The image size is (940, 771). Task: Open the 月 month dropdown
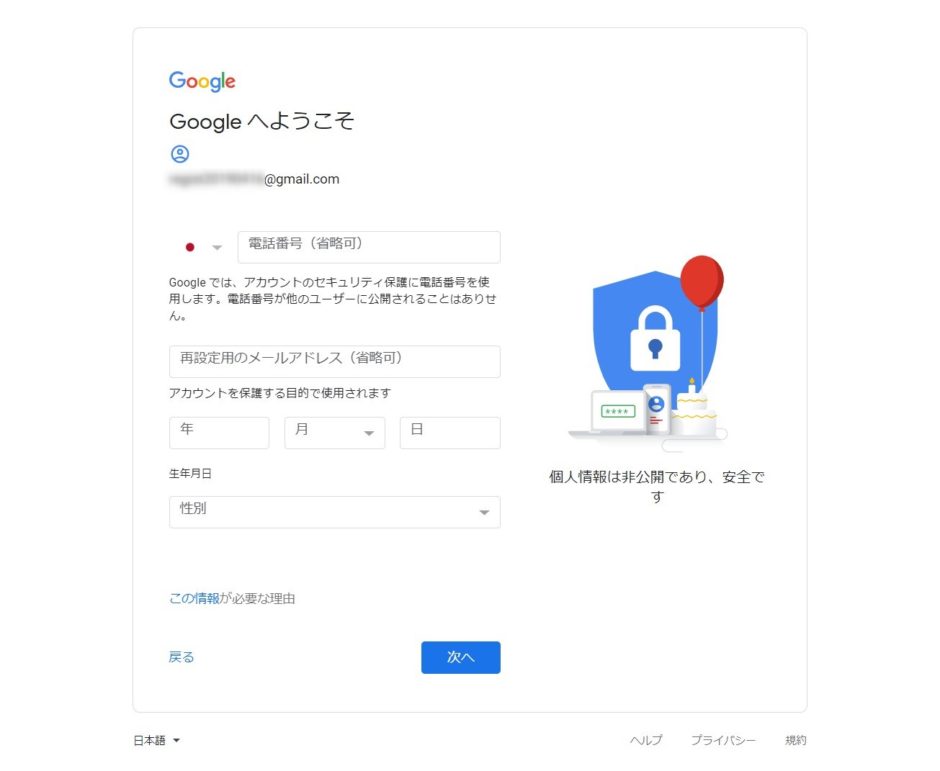click(335, 432)
